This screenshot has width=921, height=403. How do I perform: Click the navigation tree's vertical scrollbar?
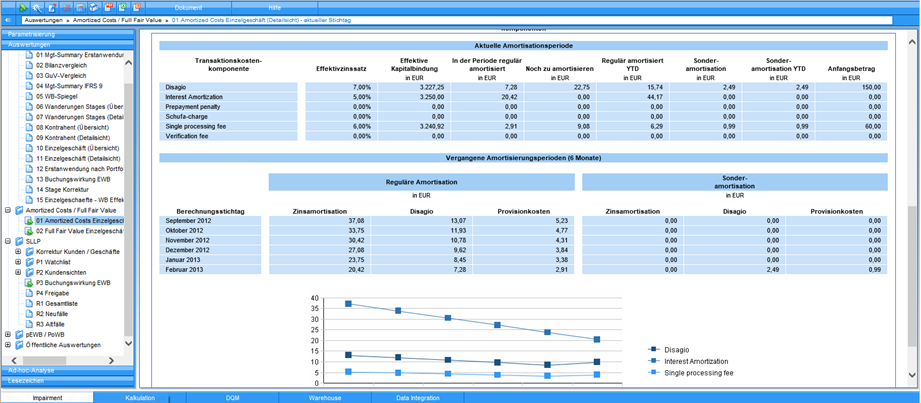127,200
